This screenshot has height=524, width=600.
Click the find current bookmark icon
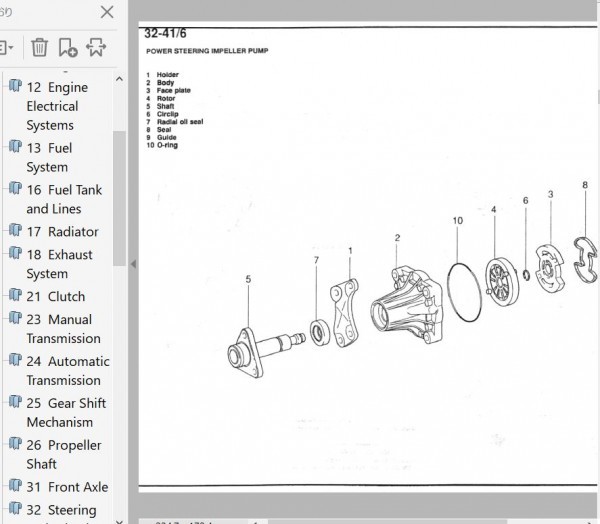point(96,47)
